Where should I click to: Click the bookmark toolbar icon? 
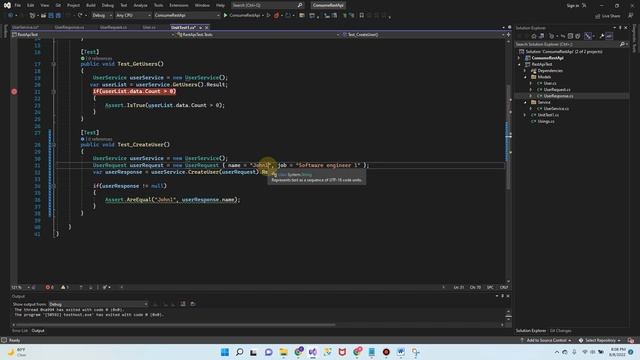[362, 16]
